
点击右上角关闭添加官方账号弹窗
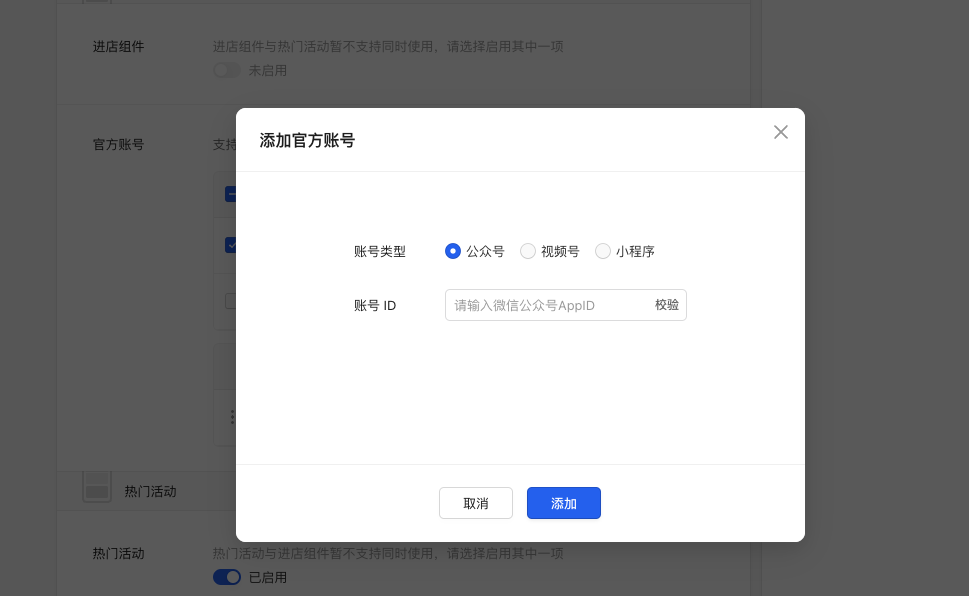coord(781,131)
